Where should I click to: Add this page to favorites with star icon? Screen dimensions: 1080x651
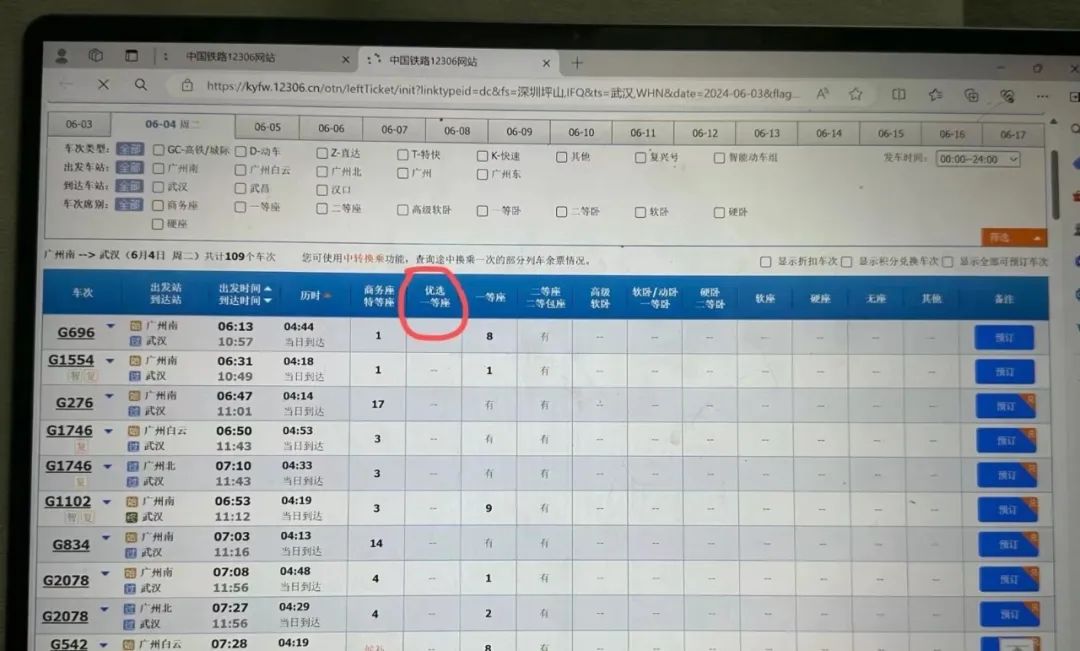855,94
